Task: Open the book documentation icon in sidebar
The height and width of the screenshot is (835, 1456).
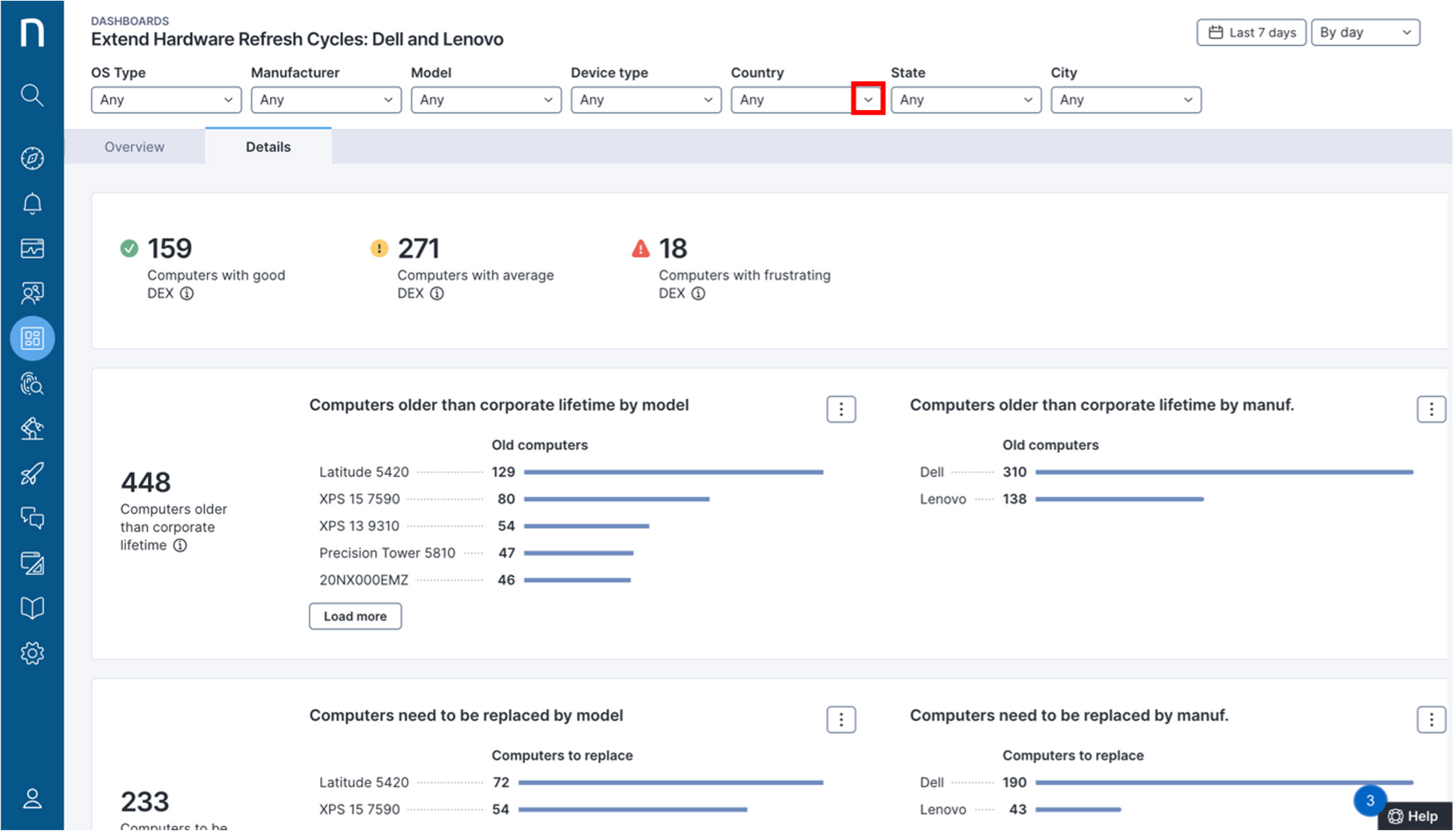Action: (x=32, y=608)
